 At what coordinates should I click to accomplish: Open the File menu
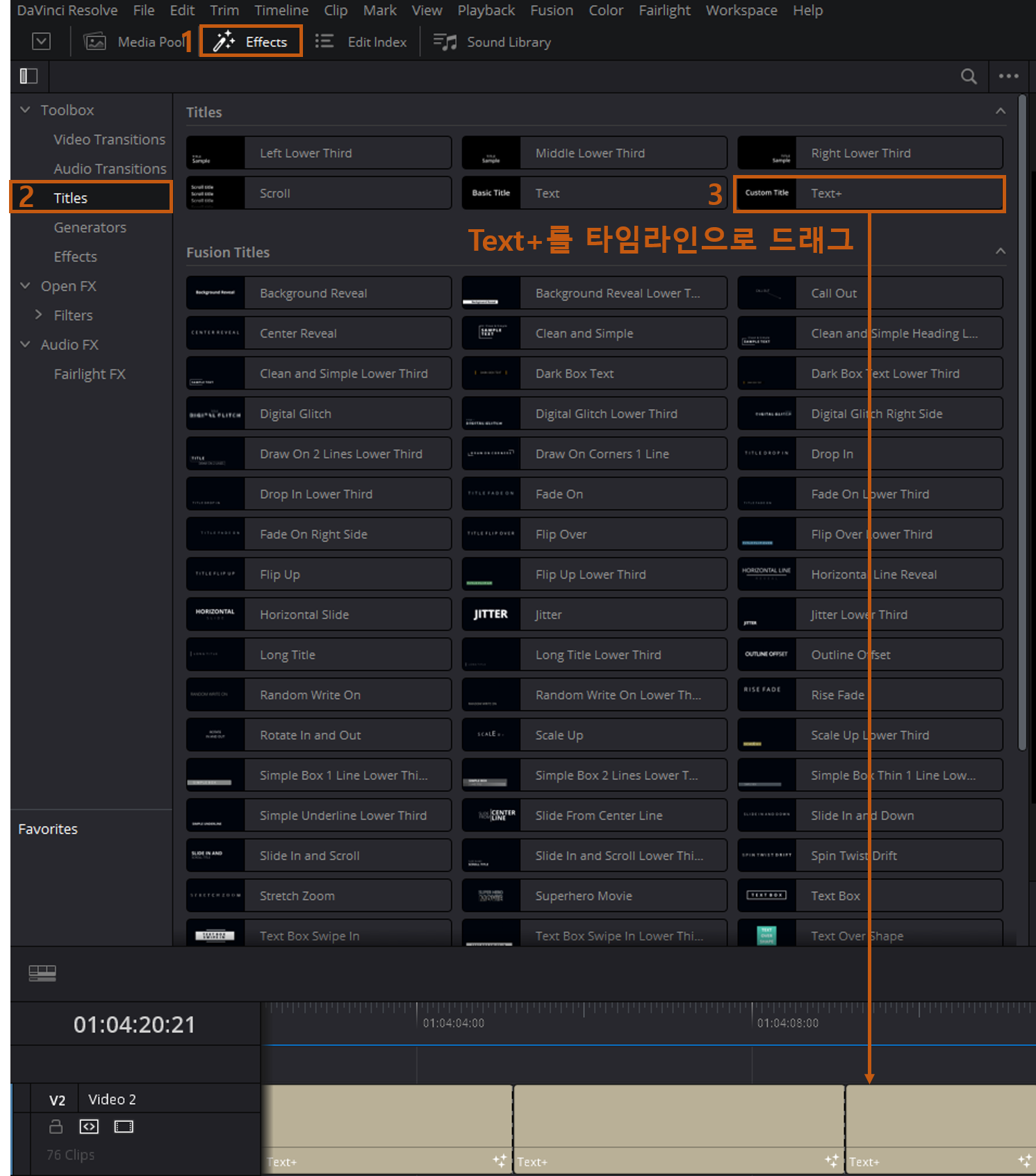click(x=144, y=10)
